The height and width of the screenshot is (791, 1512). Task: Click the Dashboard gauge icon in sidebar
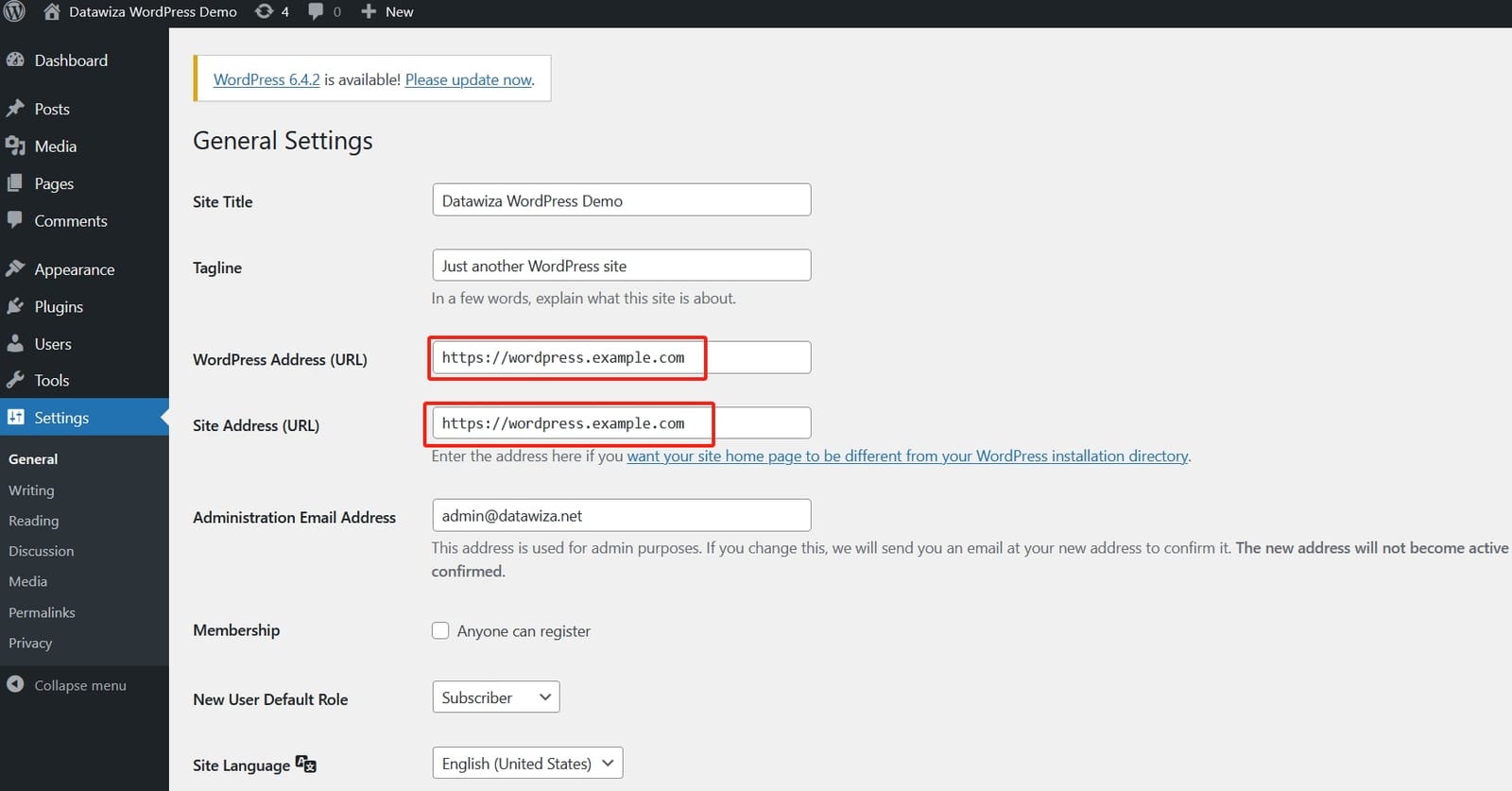tap(15, 60)
